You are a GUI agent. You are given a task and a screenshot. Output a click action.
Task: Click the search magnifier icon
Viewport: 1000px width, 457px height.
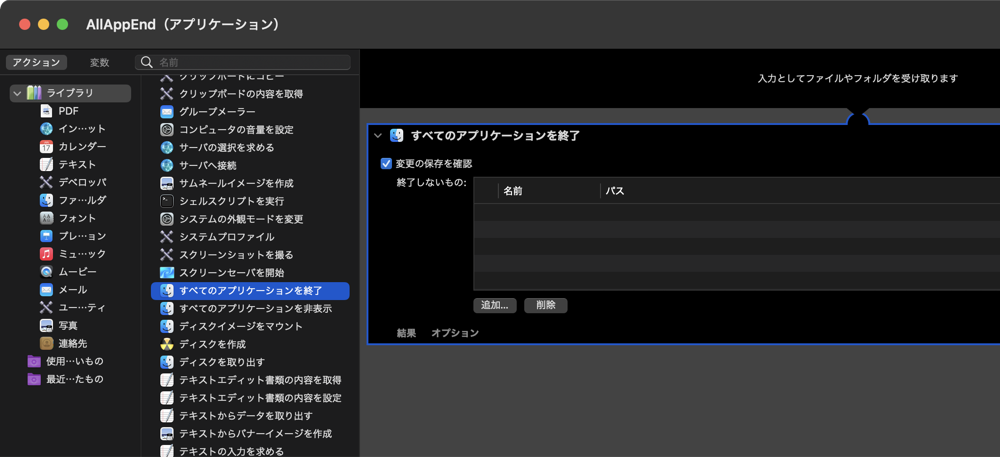pyautogui.click(x=147, y=62)
